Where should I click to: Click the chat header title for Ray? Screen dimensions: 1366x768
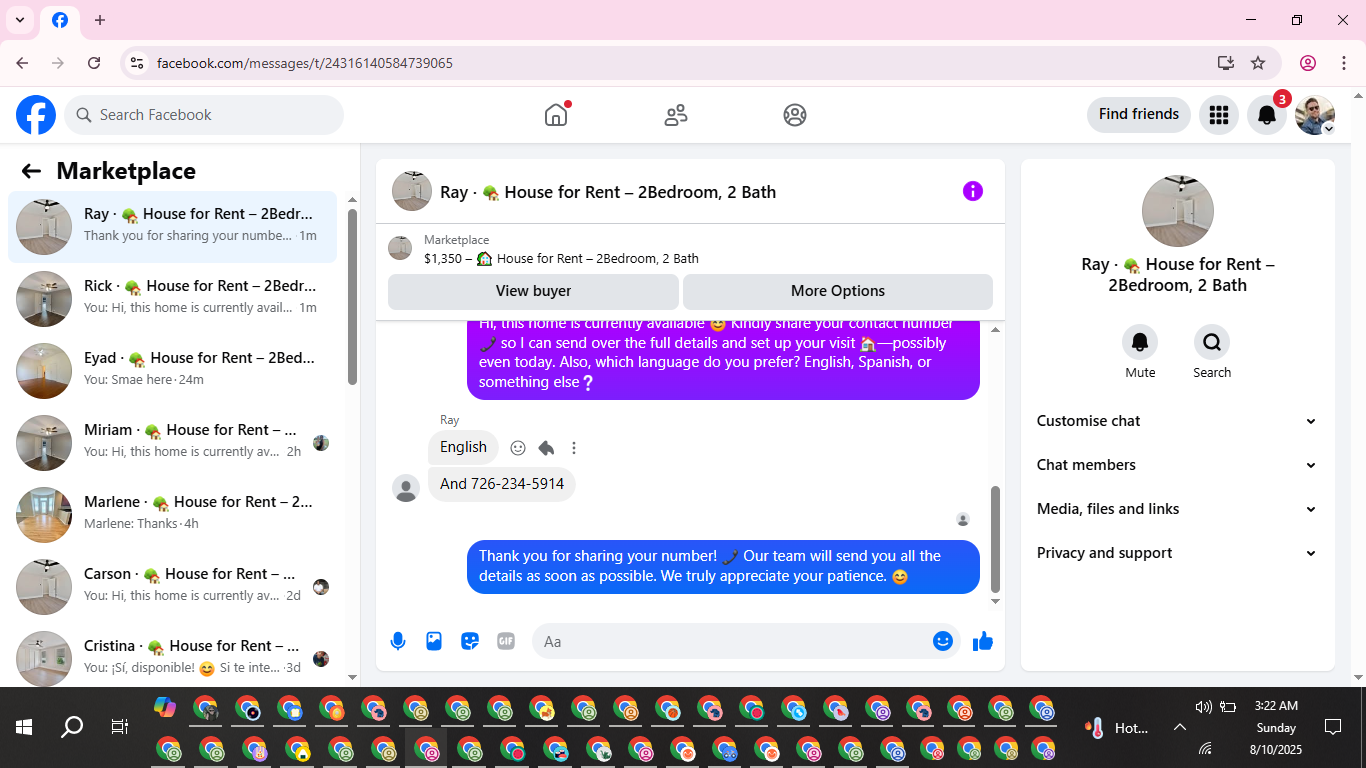608,192
